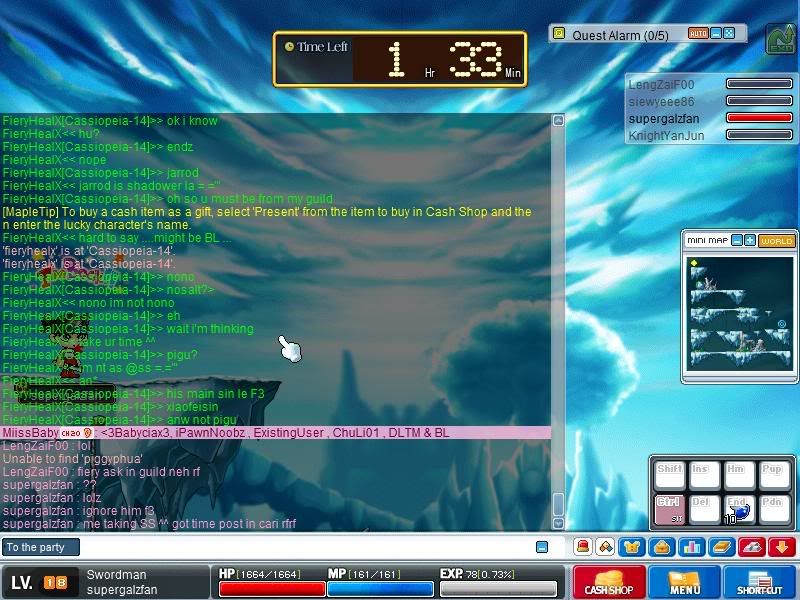800x600 pixels.
Task: Open the WORLD map tab
Action: coord(776,241)
